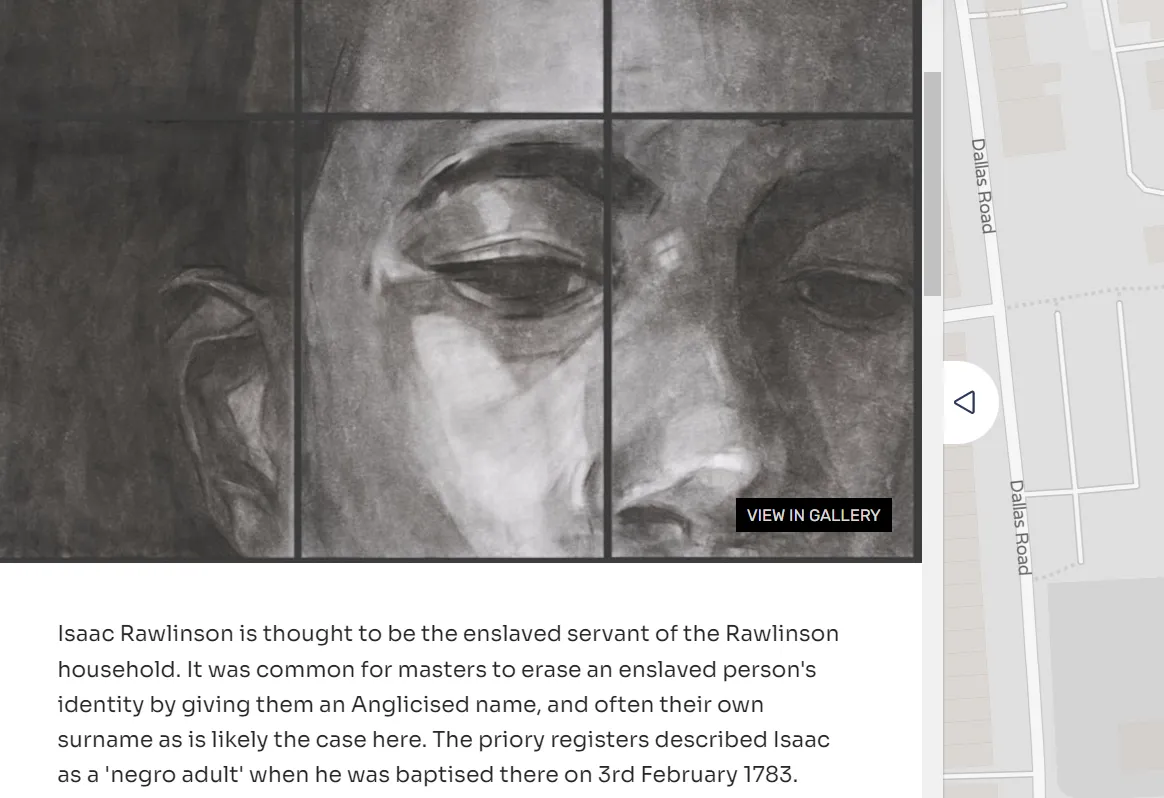
Task: Click the top-right portrait panel
Action: tap(762, 56)
